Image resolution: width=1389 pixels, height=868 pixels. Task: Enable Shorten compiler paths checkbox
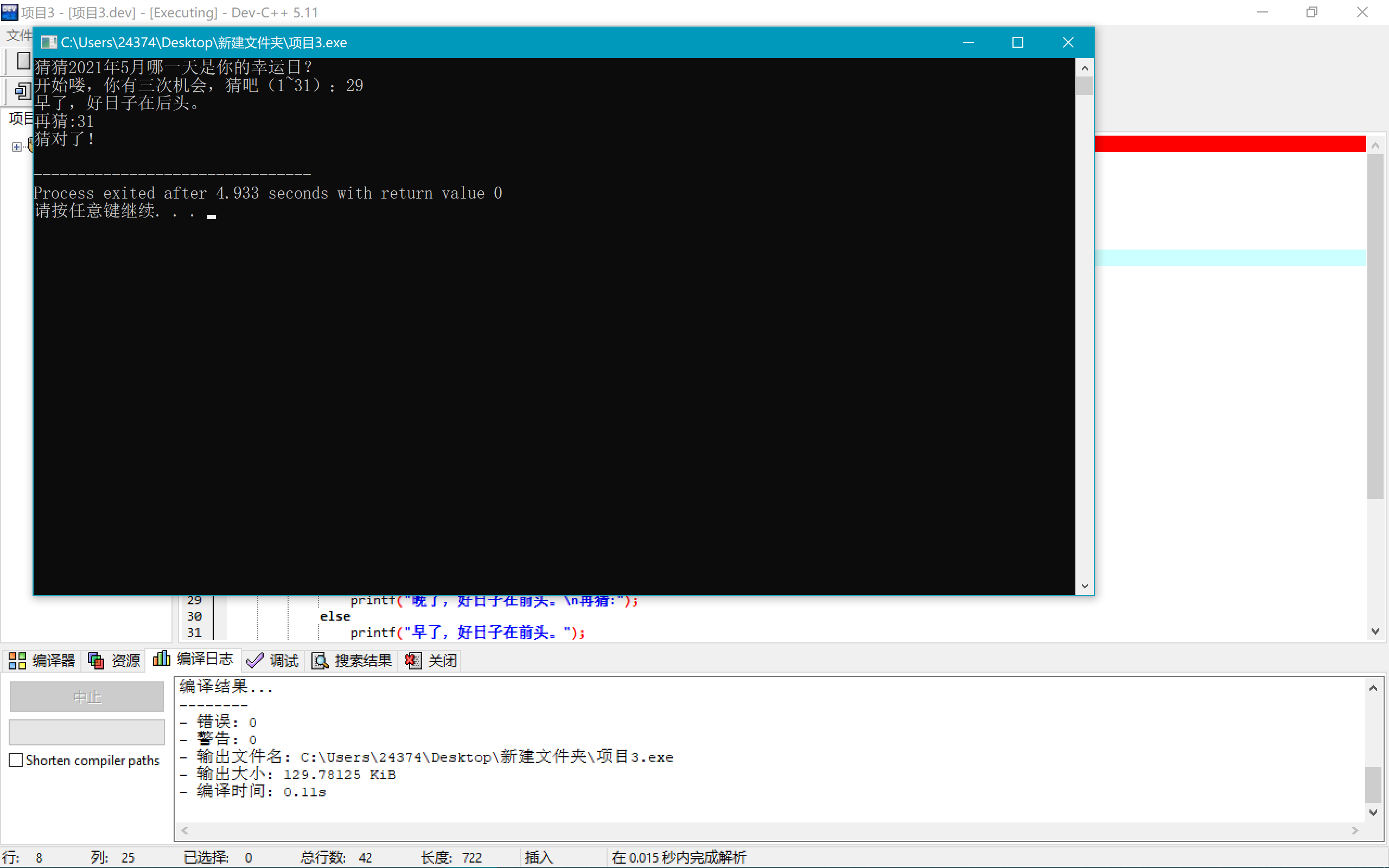[16, 760]
